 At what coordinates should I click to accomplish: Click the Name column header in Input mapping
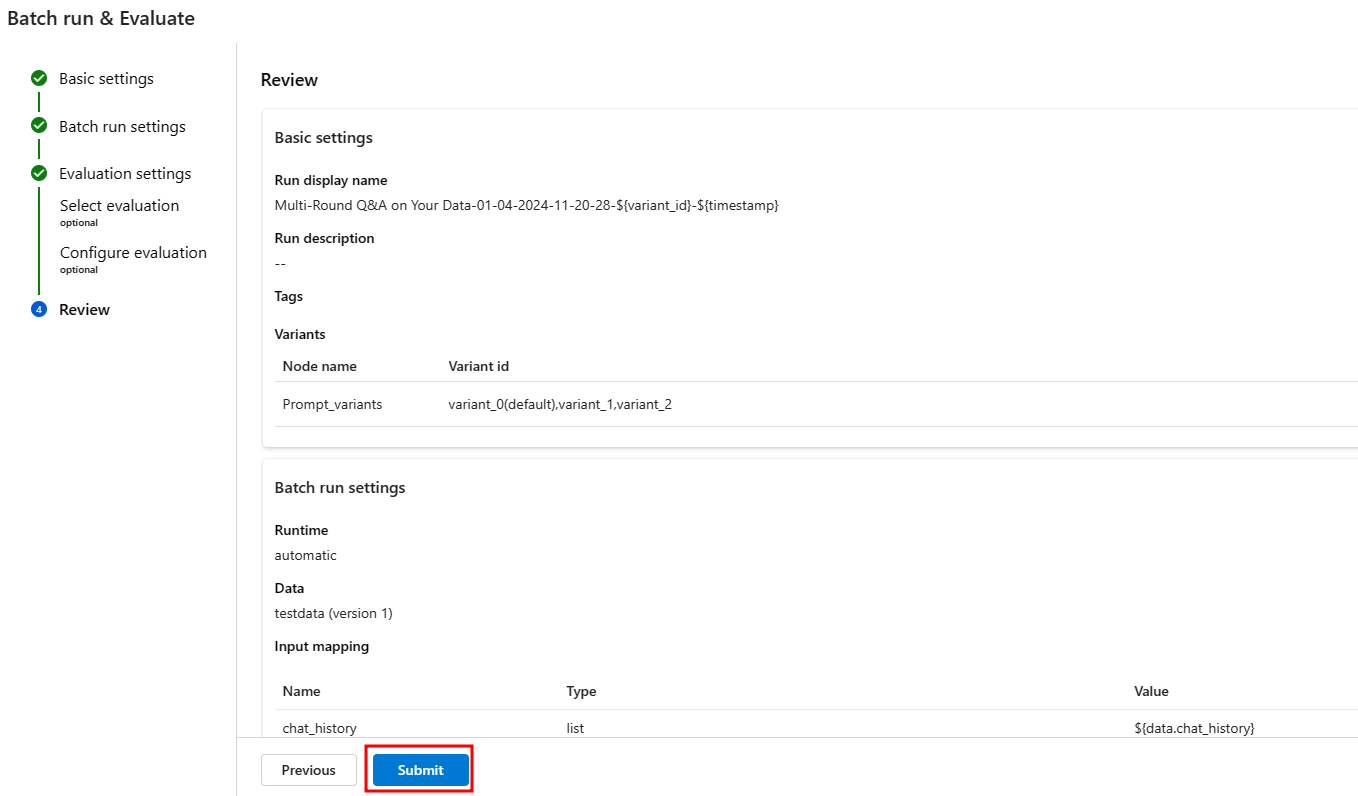pyautogui.click(x=301, y=691)
